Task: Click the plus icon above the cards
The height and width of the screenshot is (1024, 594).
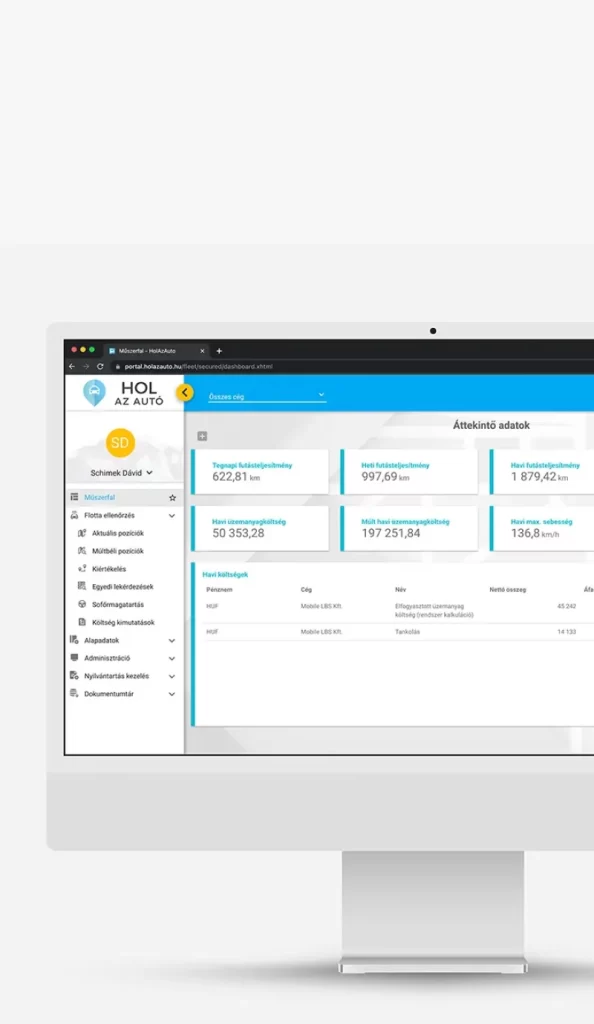Action: pyautogui.click(x=202, y=436)
